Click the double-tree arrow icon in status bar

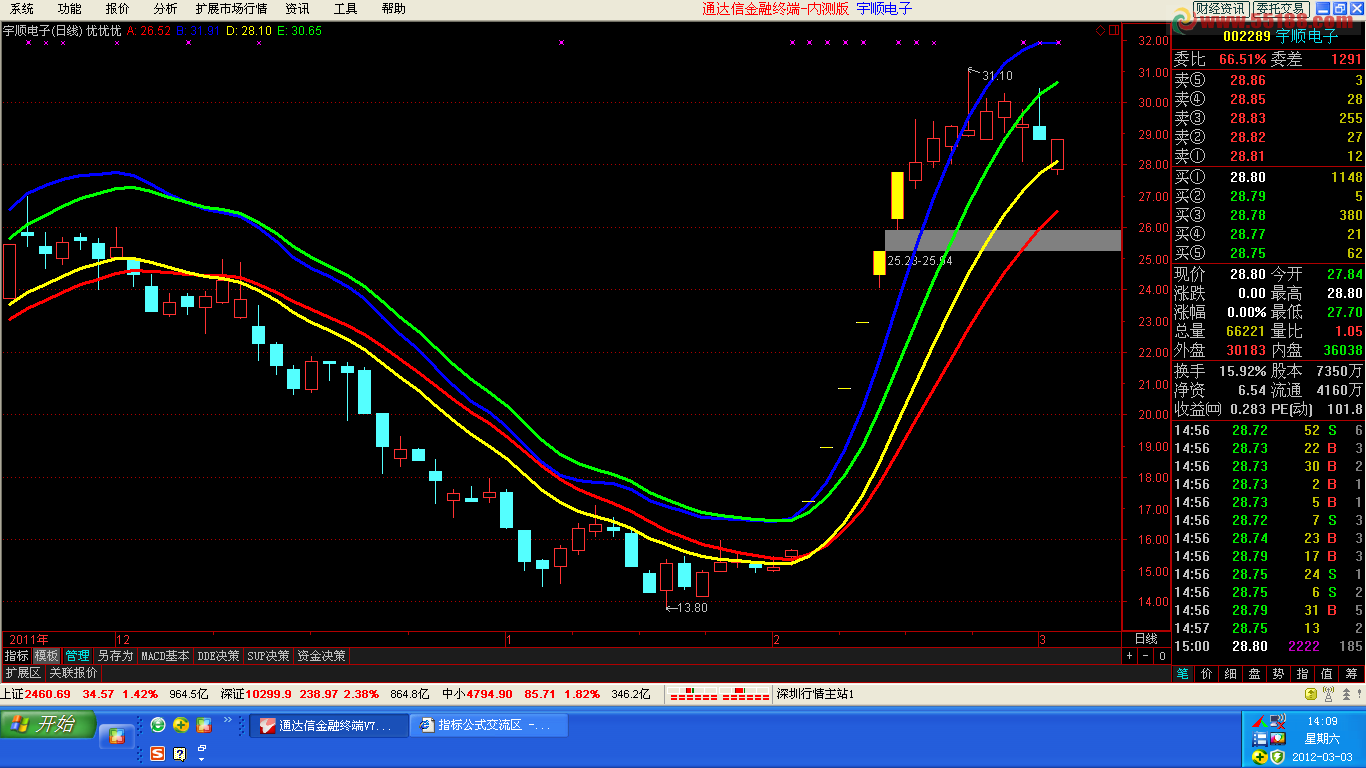pos(1348,694)
